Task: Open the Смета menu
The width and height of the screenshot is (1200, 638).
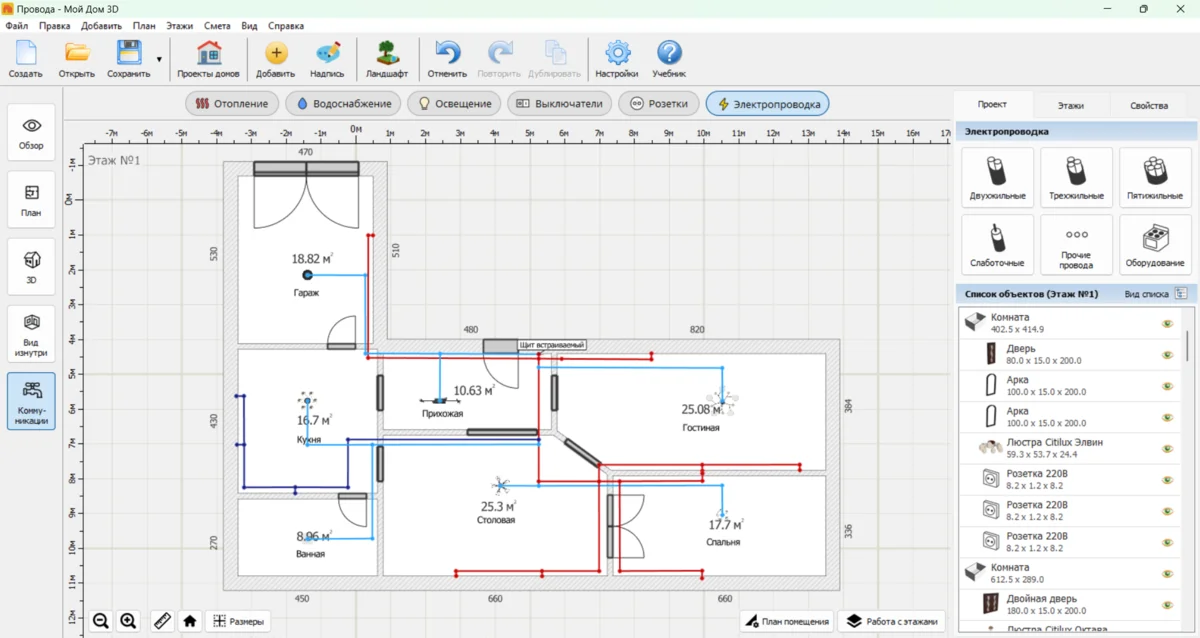Action: pos(217,25)
